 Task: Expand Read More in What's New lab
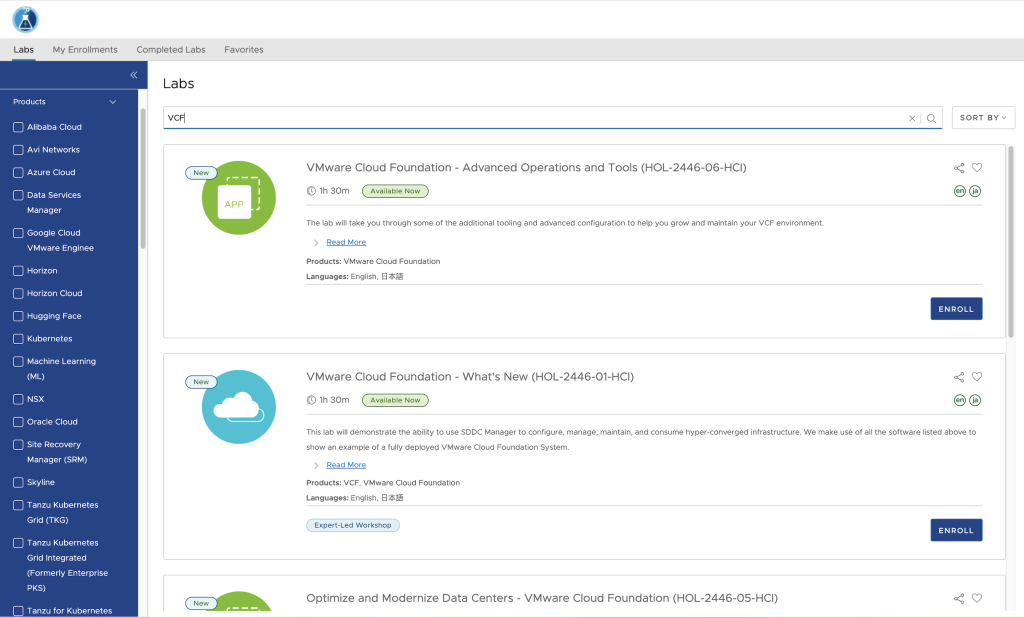346,465
